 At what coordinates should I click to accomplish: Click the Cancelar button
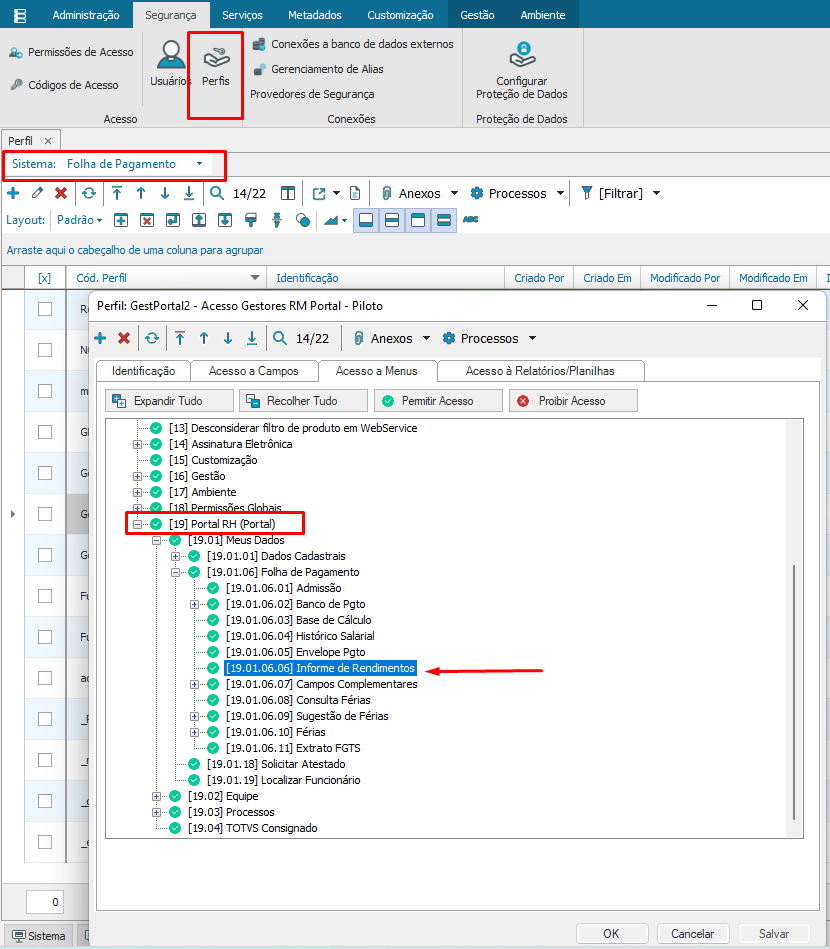(x=693, y=933)
